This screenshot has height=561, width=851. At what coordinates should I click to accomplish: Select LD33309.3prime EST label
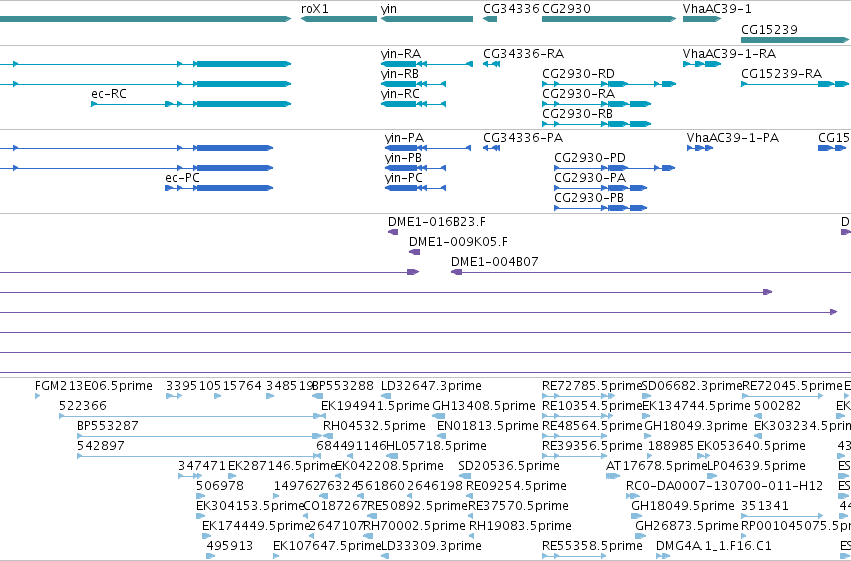431,546
